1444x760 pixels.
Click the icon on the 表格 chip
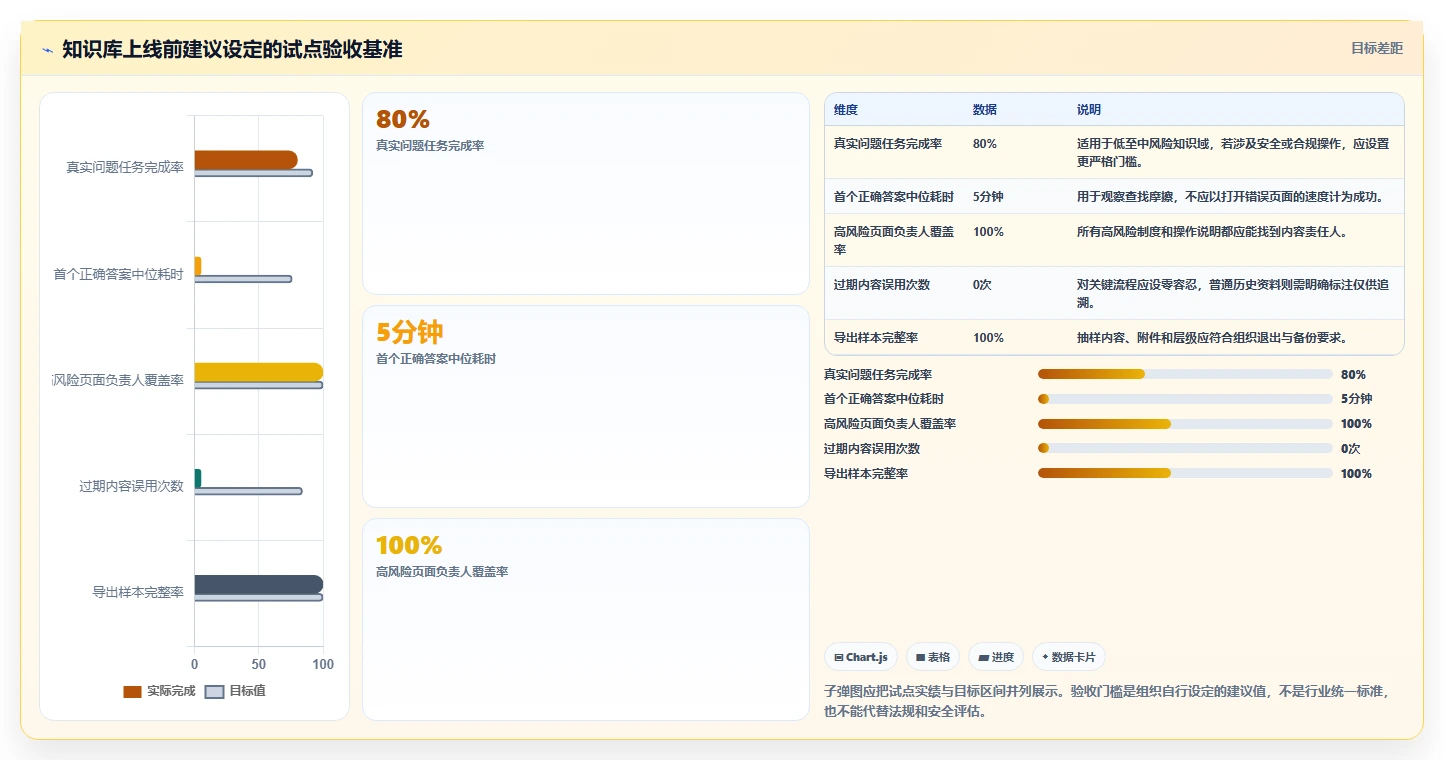tap(920, 657)
